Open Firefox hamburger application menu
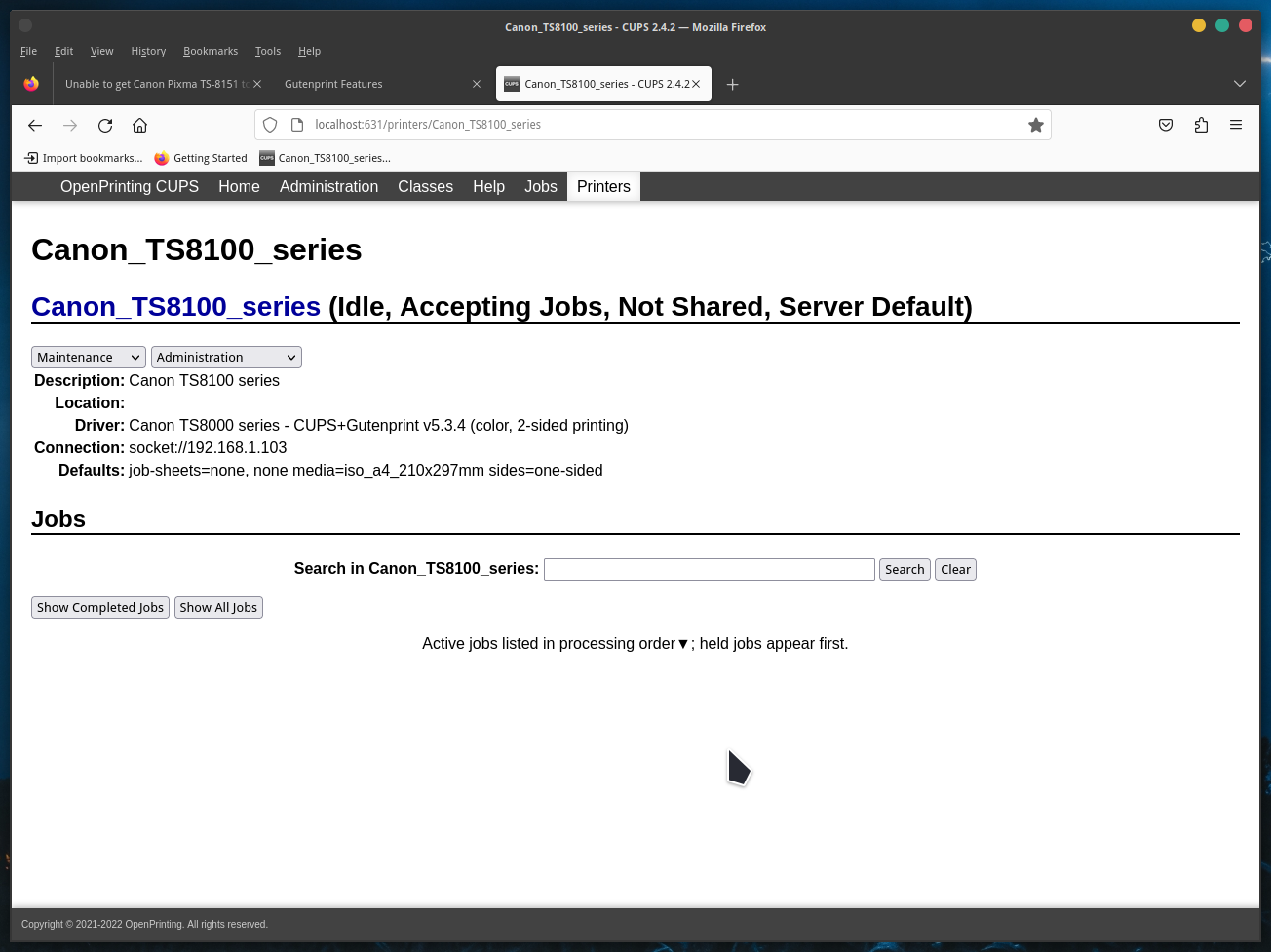The width and height of the screenshot is (1271, 952). 1236,125
